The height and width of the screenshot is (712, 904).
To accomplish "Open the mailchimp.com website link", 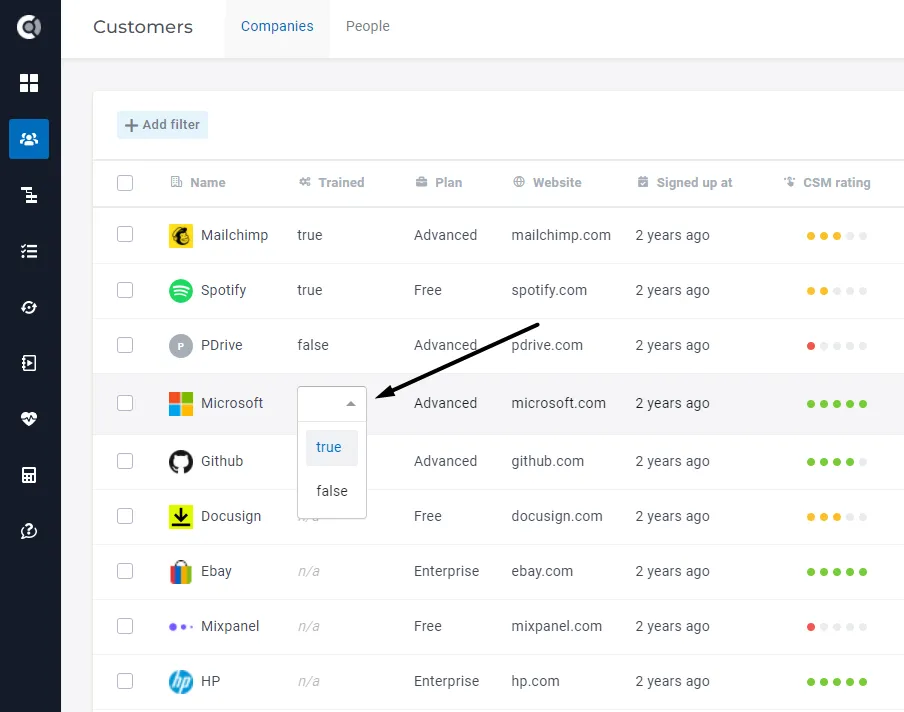I will [561, 235].
